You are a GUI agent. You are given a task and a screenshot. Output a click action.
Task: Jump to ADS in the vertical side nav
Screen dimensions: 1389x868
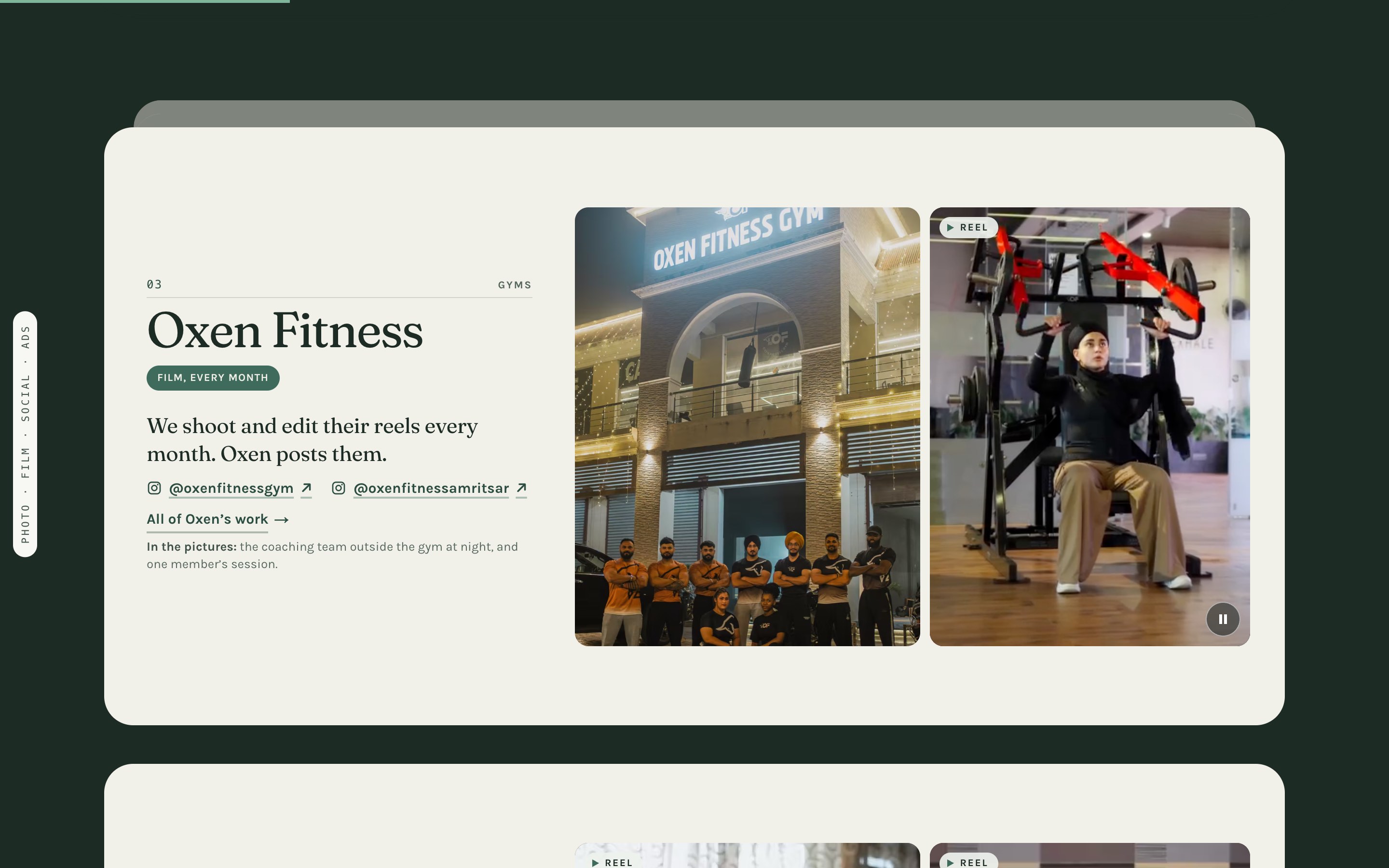pyautogui.click(x=25, y=337)
